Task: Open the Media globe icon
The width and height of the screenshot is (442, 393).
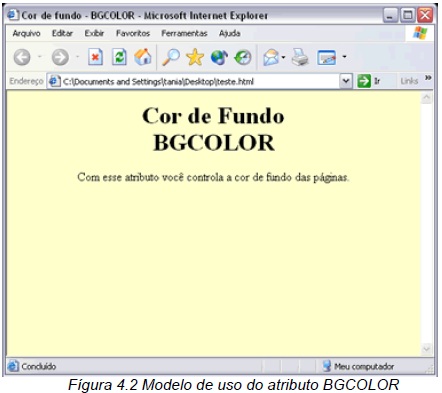Action: [219, 57]
